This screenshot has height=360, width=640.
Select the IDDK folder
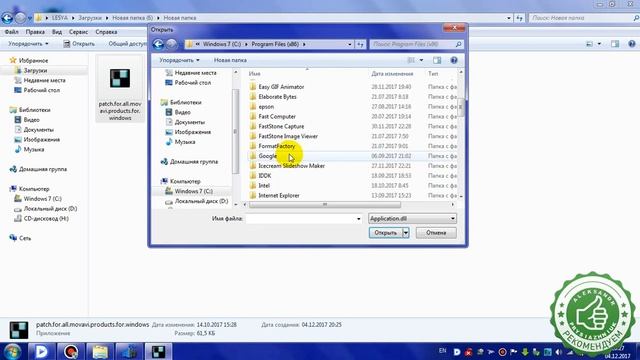(264, 176)
